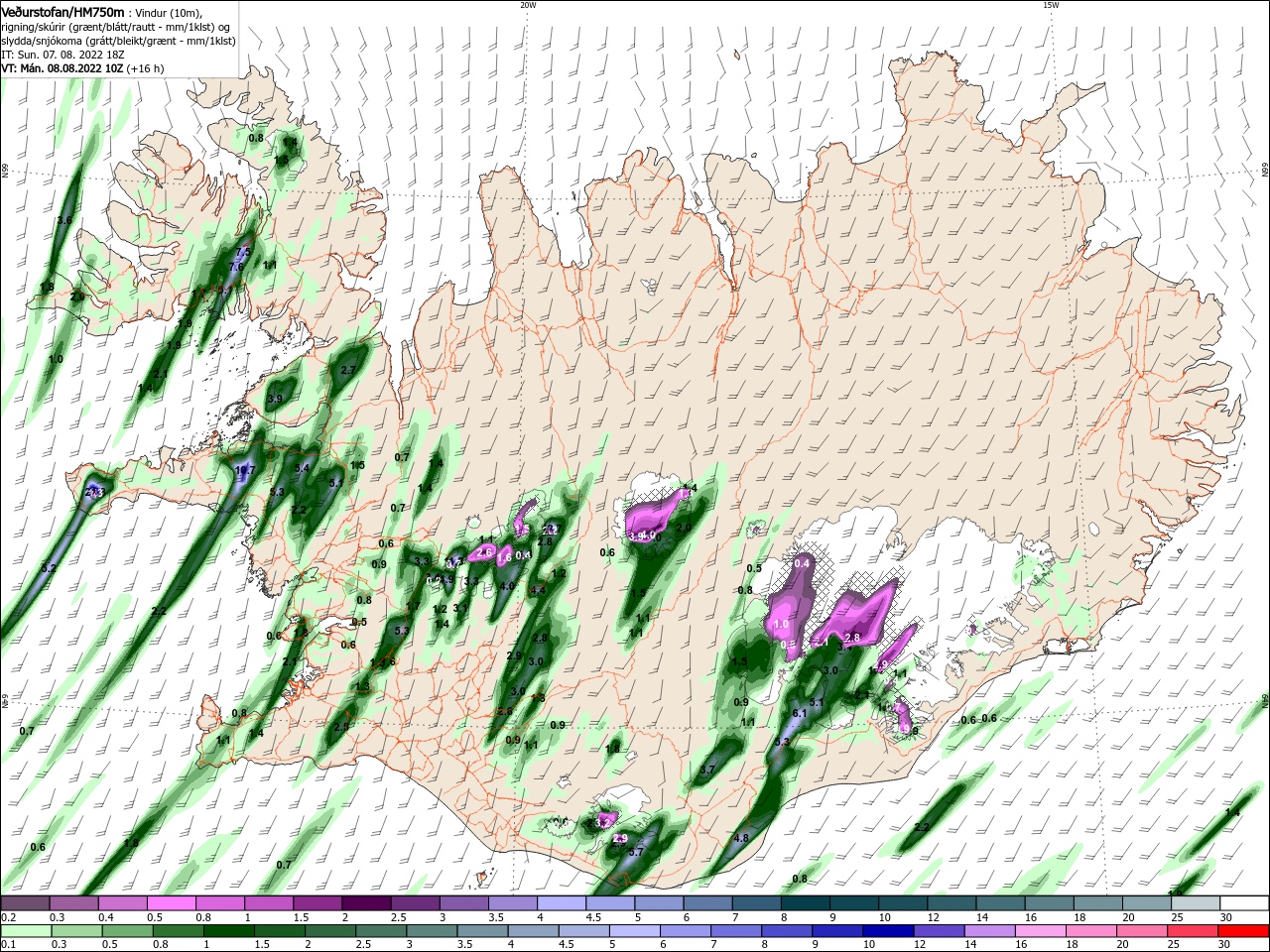Image resolution: width=1270 pixels, height=952 pixels.
Task: Click the 20W longitude label at the top
Action: pyautogui.click(x=528, y=5)
